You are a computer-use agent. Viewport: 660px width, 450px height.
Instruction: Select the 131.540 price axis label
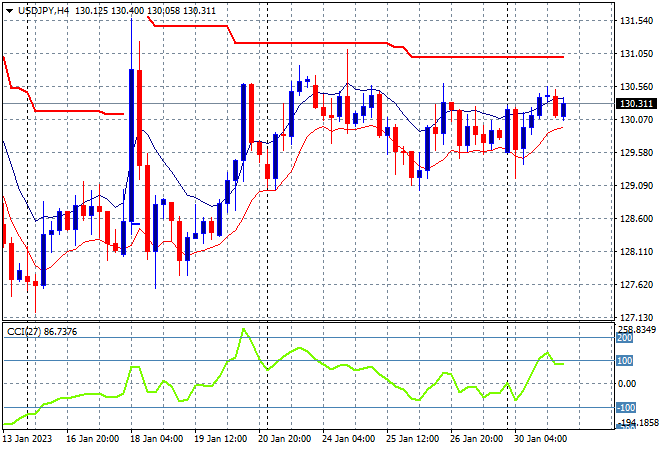[636, 21]
